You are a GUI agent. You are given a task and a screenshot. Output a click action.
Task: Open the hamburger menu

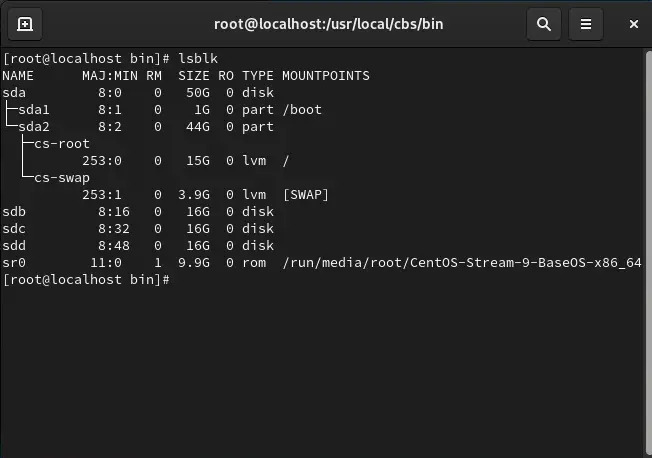pos(587,24)
